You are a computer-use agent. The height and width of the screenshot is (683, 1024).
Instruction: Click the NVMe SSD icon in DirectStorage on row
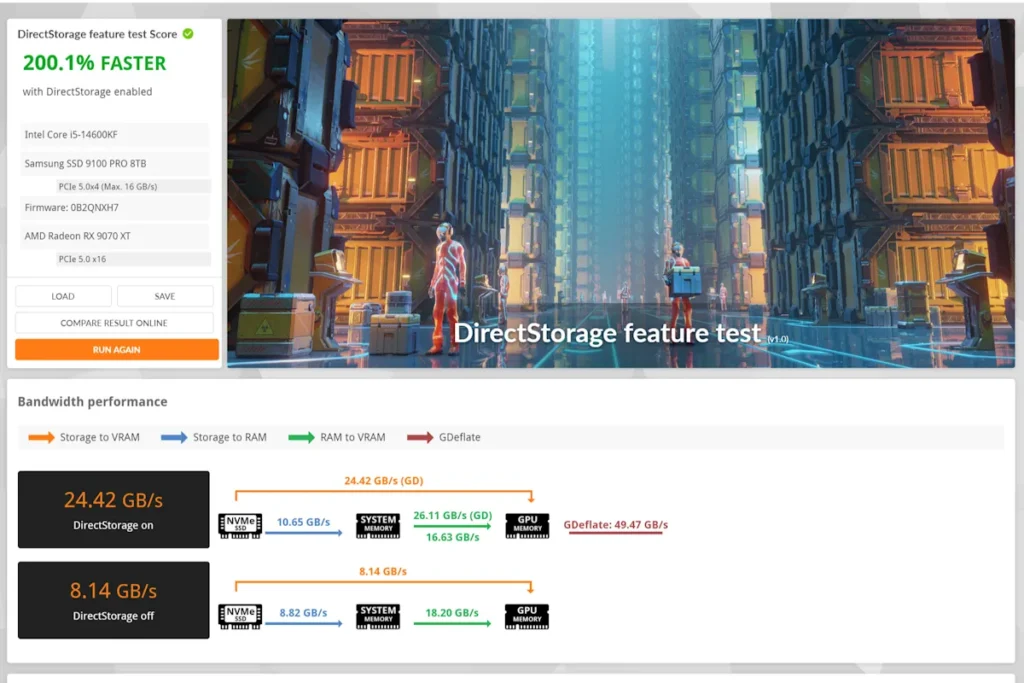pyautogui.click(x=240, y=526)
